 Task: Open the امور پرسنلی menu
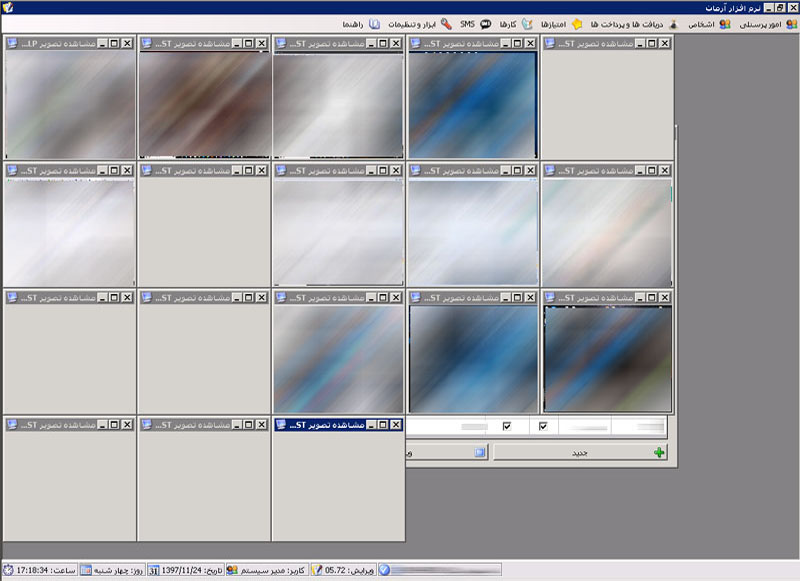click(768, 24)
